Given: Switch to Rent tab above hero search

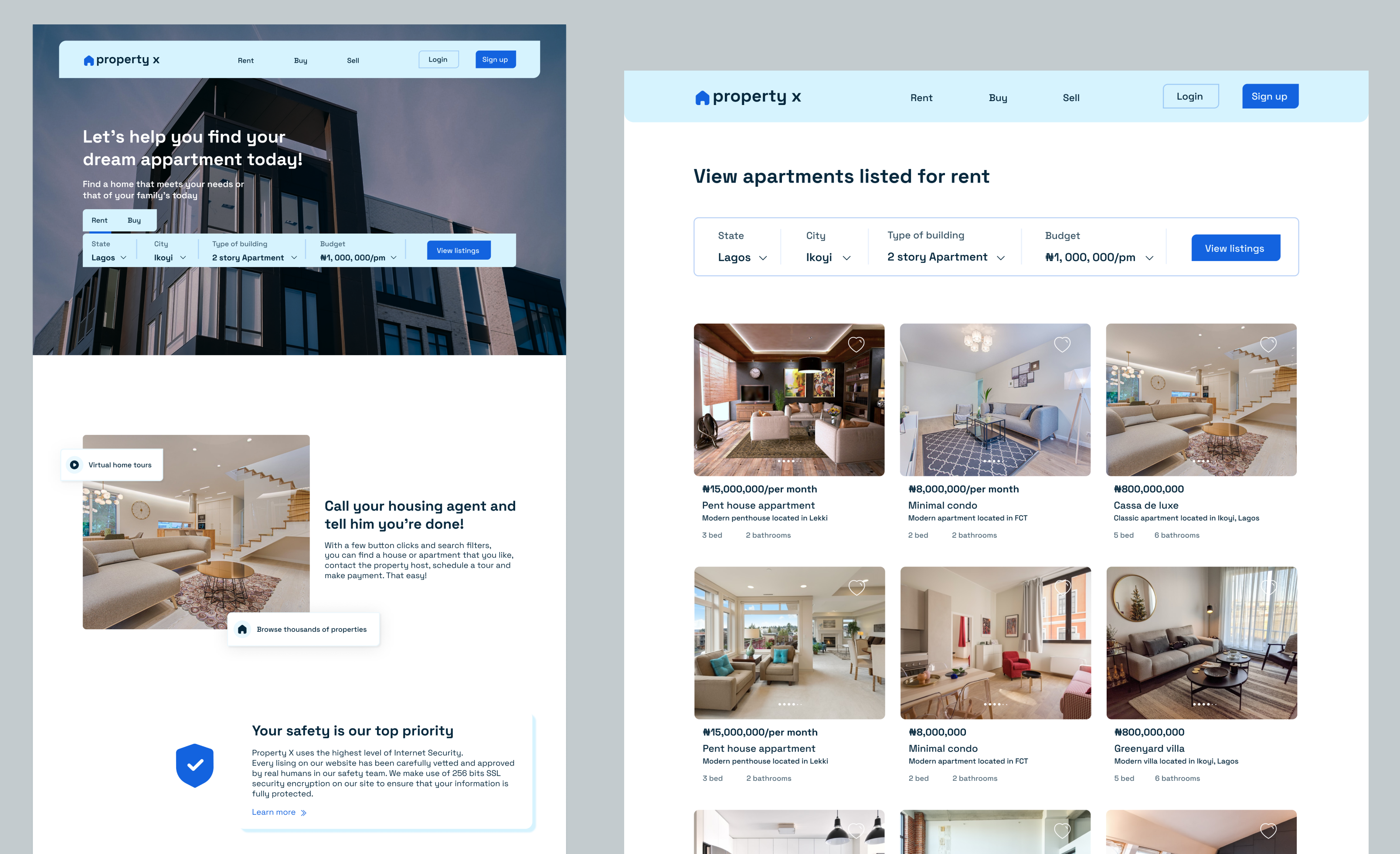Looking at the screenshot, I should click(99, 220).
